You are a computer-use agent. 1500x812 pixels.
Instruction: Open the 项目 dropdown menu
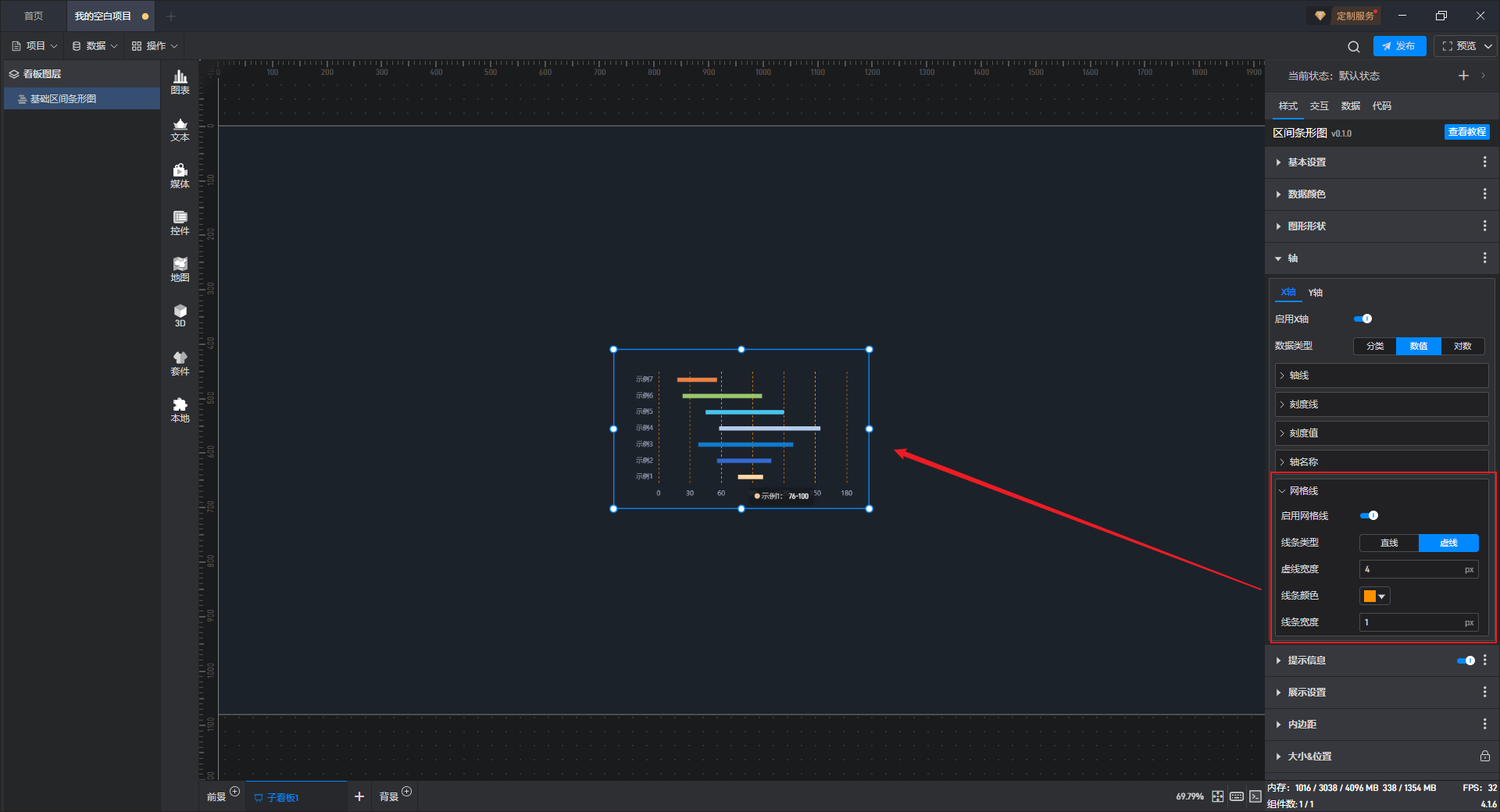[34, 46]
